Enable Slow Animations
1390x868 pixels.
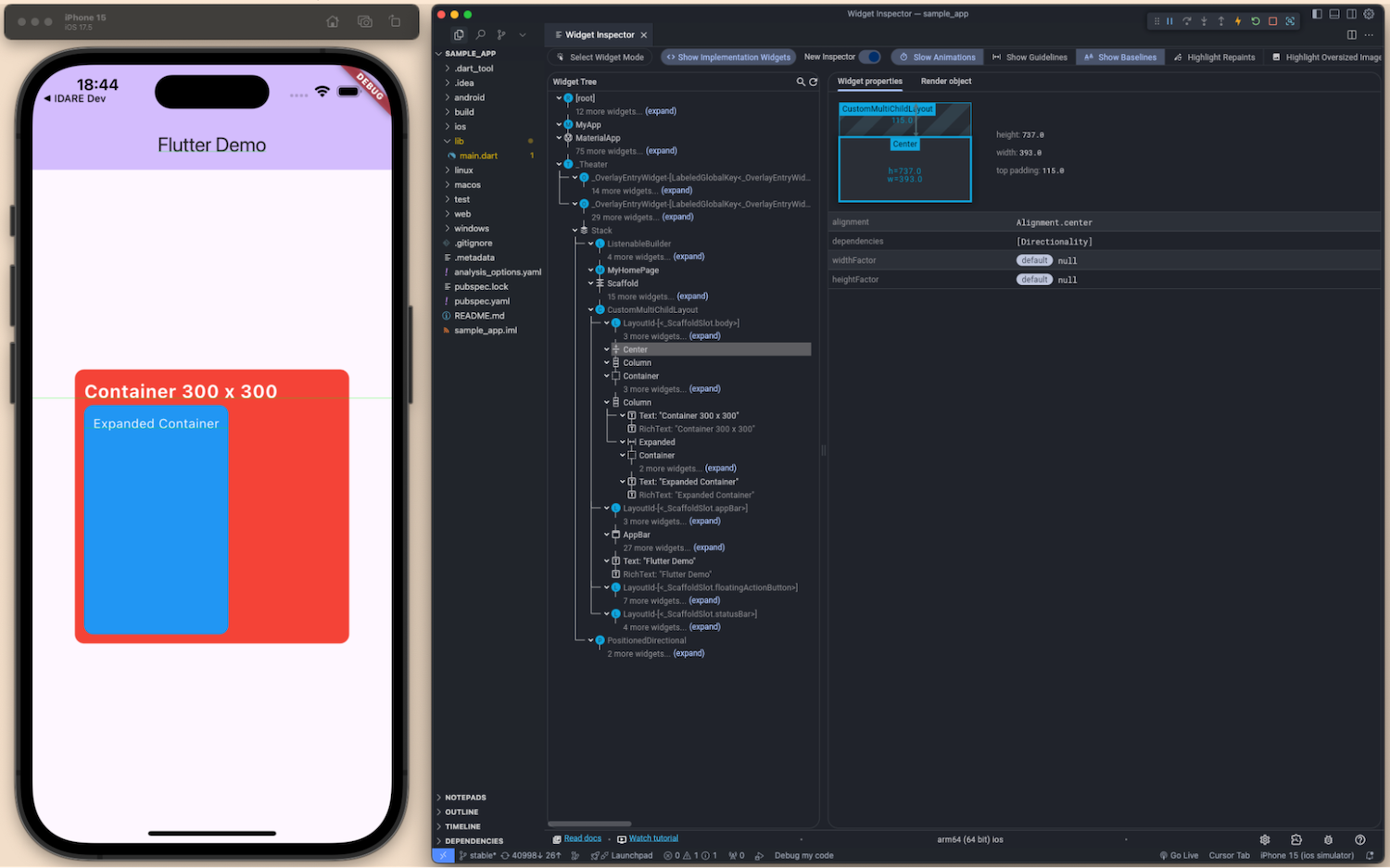[x=937, y=57]
